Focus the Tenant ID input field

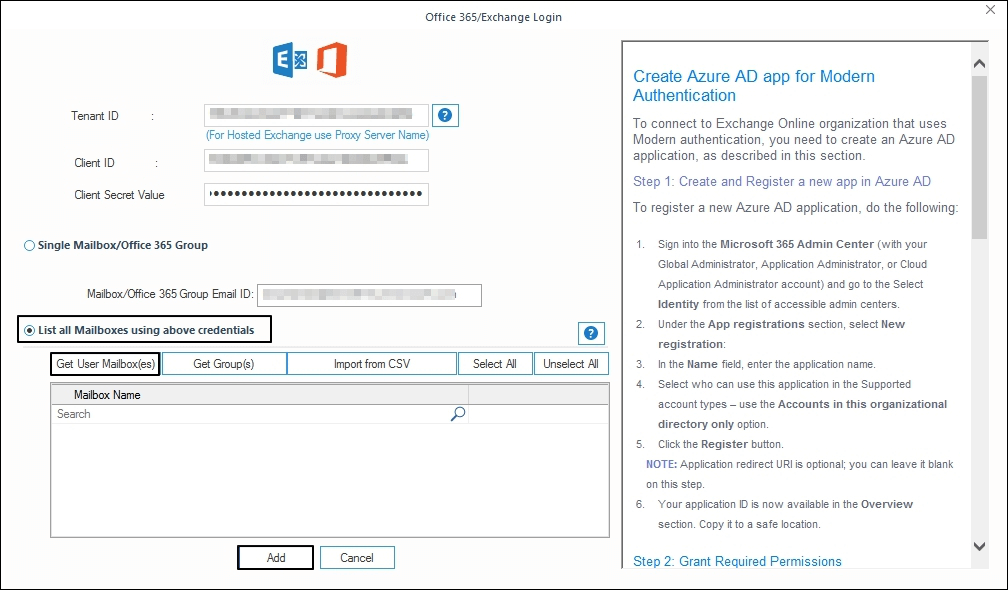tap(316, 114)
